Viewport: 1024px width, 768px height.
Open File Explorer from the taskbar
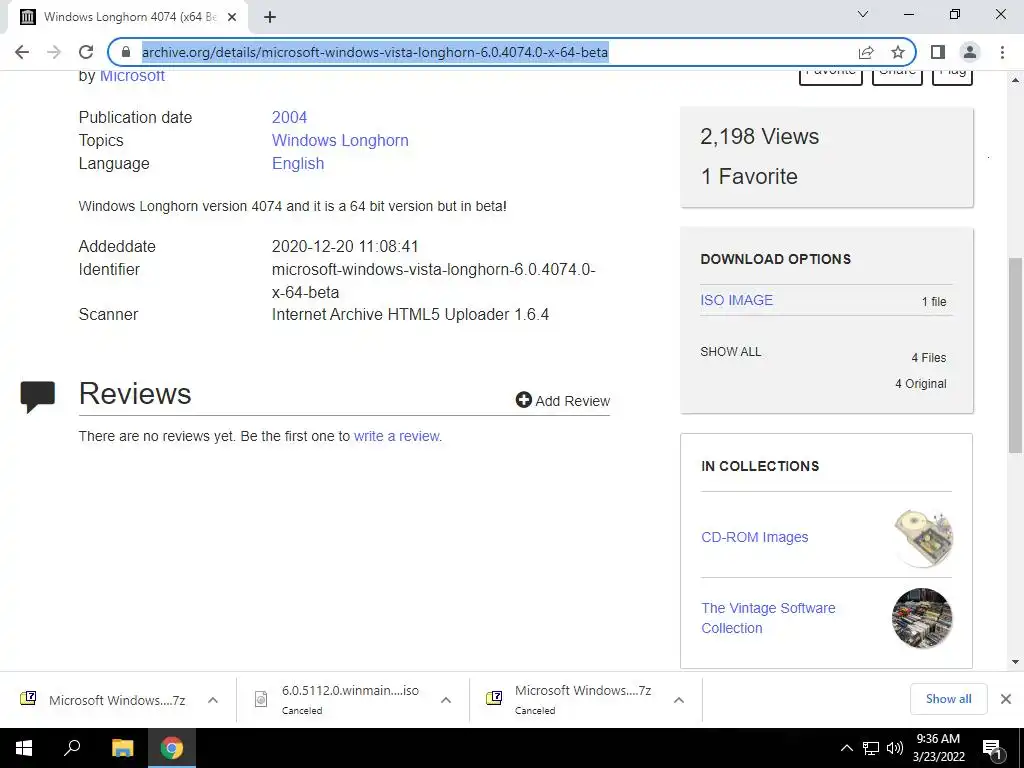122,748
